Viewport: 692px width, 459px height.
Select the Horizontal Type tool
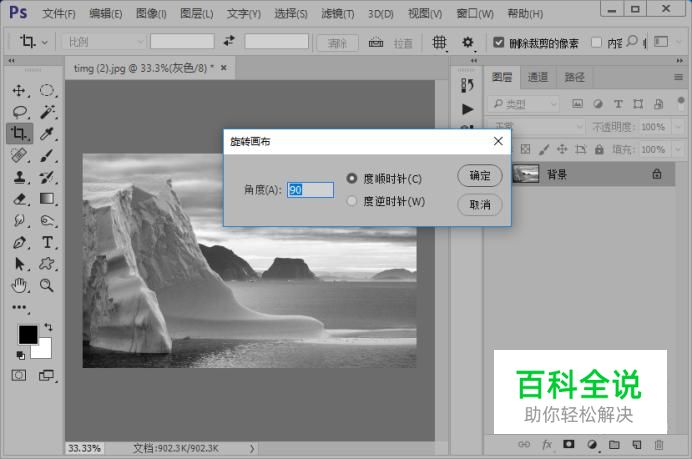click(x=47, y=242)
